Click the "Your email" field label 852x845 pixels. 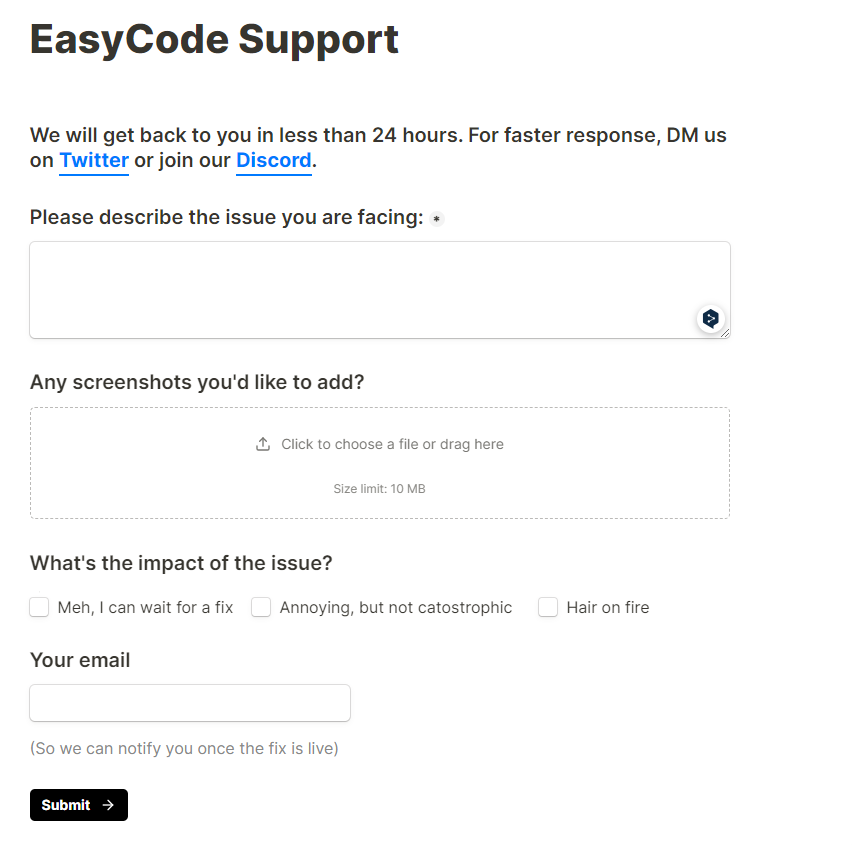pyautogui.click(x=80, y=660)
